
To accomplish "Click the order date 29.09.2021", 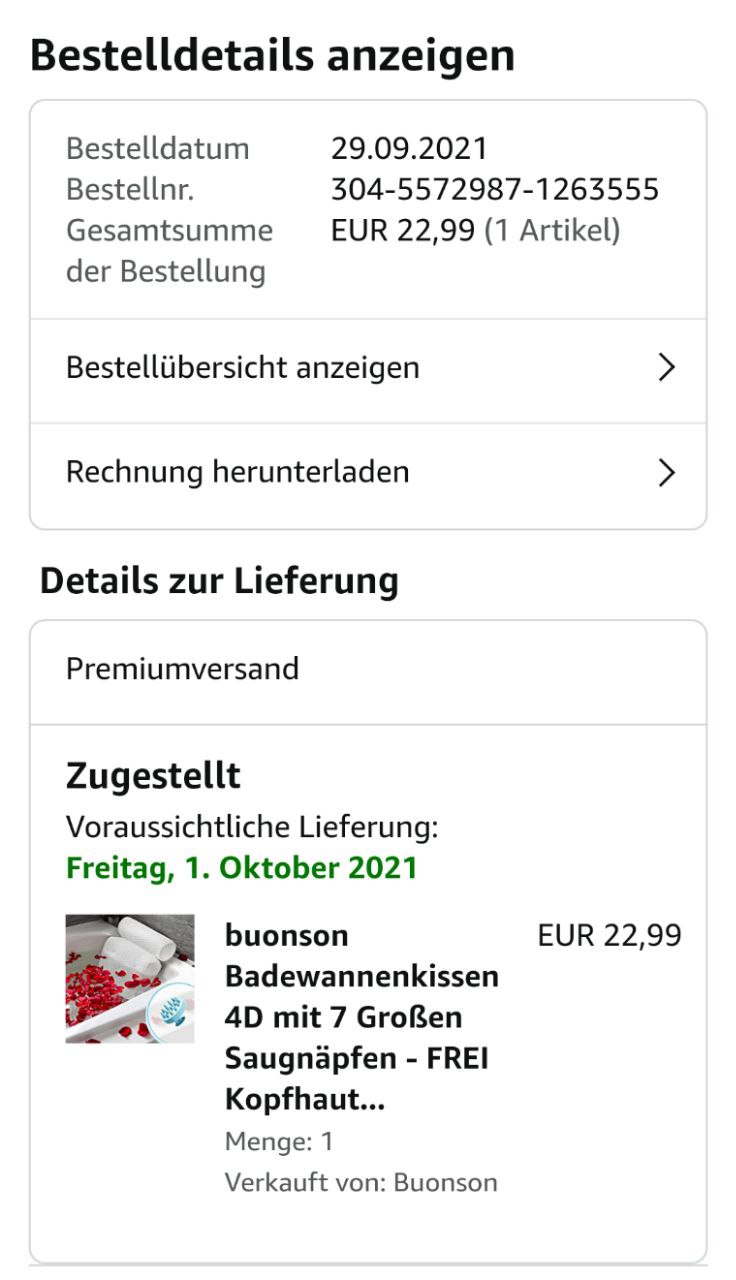I will [x=409, y=149].
